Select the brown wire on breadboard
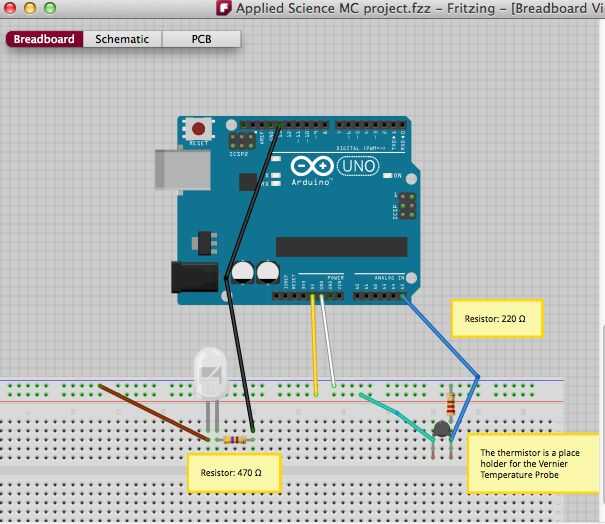This screenshot has height=524, width=605. tap(154, 412)
